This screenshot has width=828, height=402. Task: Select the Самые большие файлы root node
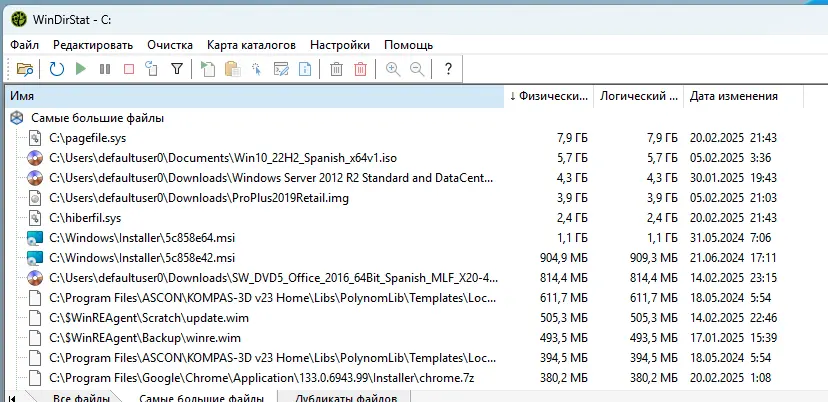click(97, 118)
